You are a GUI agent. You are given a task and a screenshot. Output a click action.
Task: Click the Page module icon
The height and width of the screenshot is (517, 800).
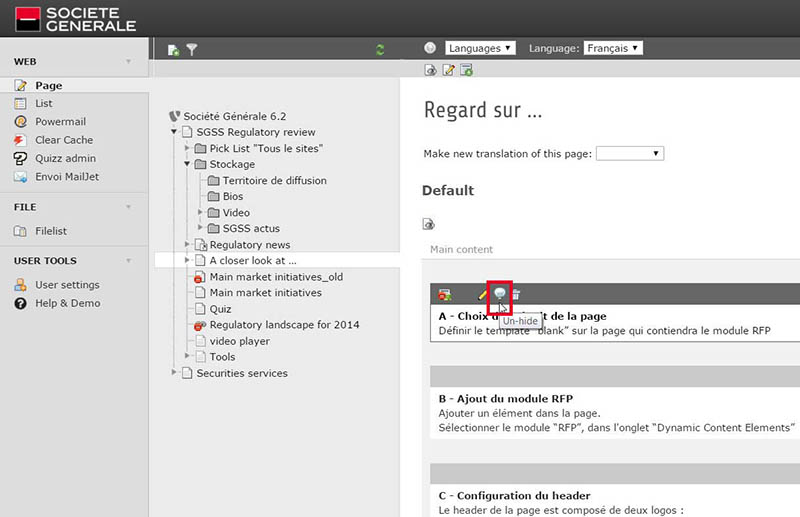coord(20,85)
